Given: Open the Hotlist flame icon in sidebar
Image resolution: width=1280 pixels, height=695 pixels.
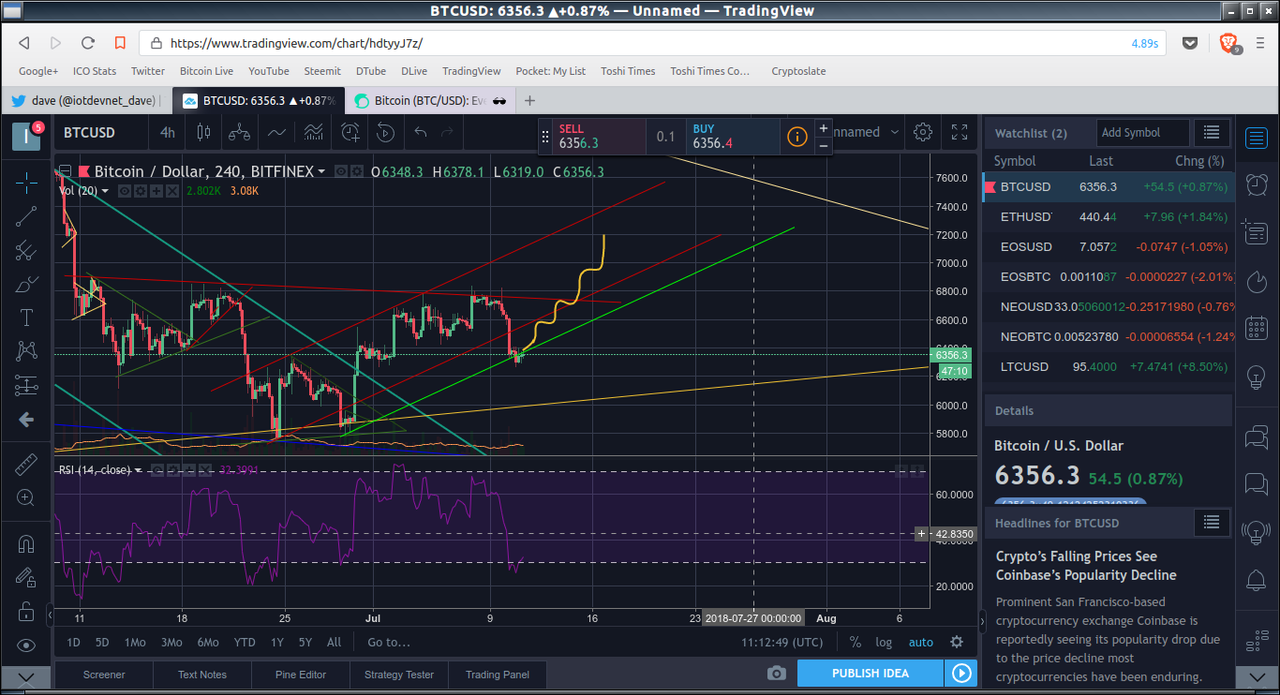Looking at the screenshot, I should (x=1257, y=281).
